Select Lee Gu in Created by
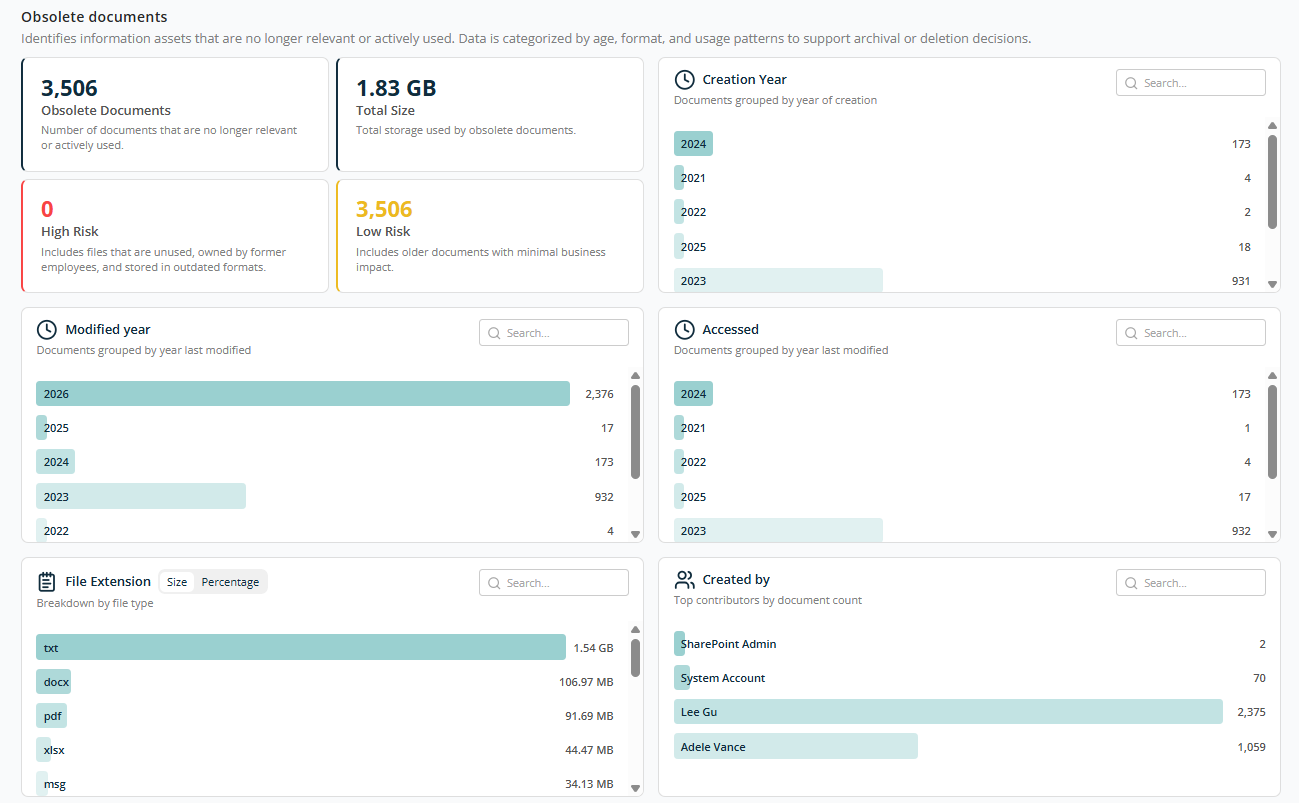 coord(970,712)
